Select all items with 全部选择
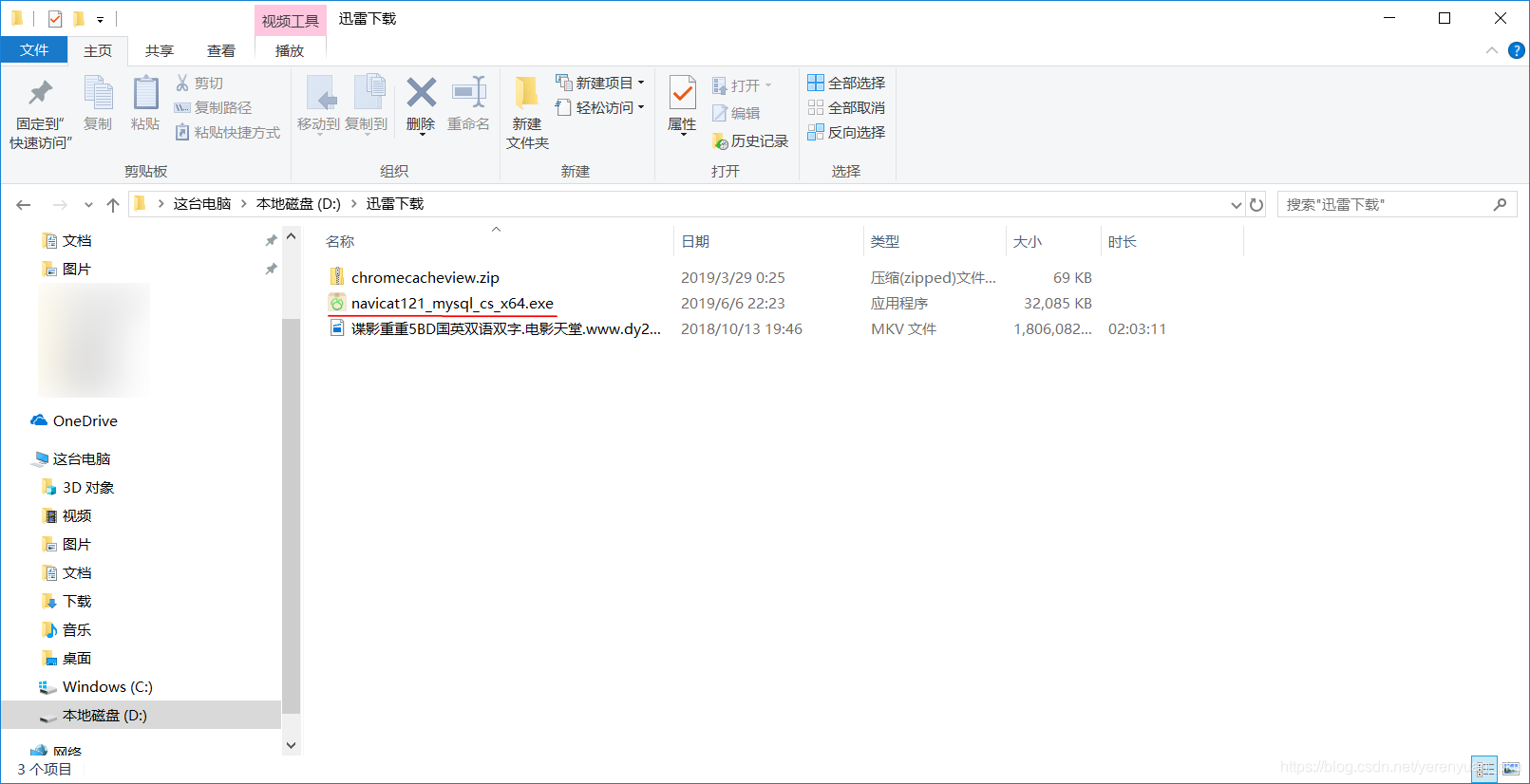 846,84
